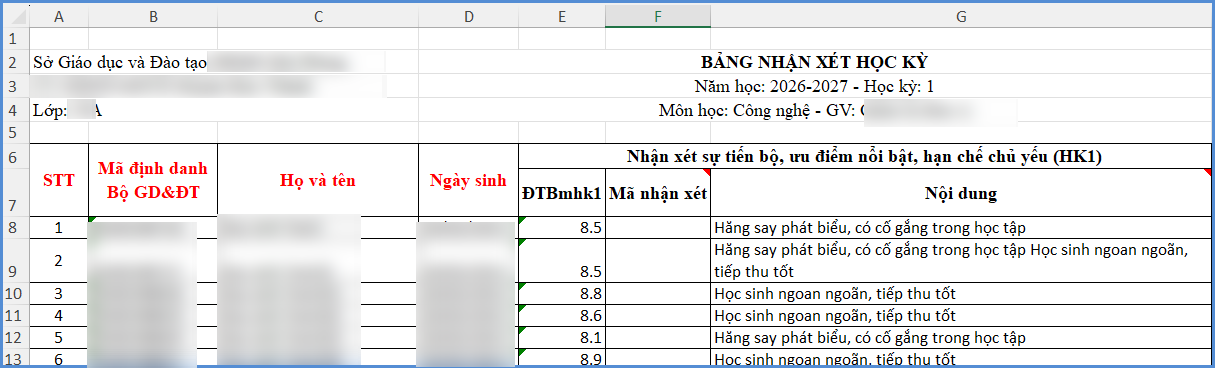Click the empty Mã nhận xét cell in row 10
Screen dimensions: 1215x368
(657, 293)
